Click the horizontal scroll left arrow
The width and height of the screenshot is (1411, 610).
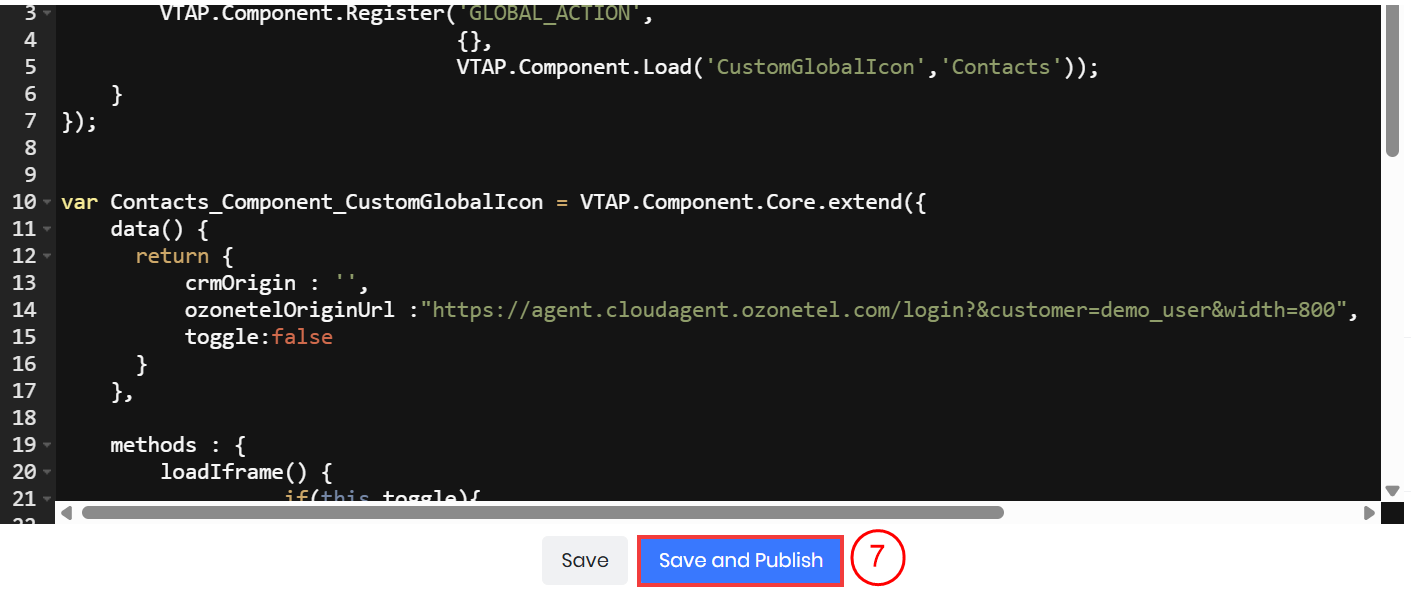67,513
